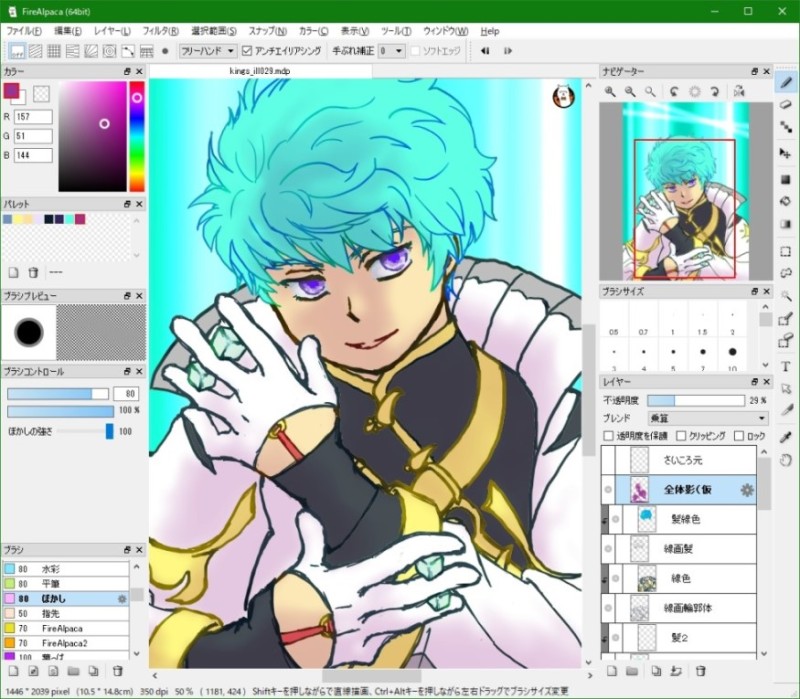Select the Select Pen tool
800x699 pixels.
click(x=786, y=319)
